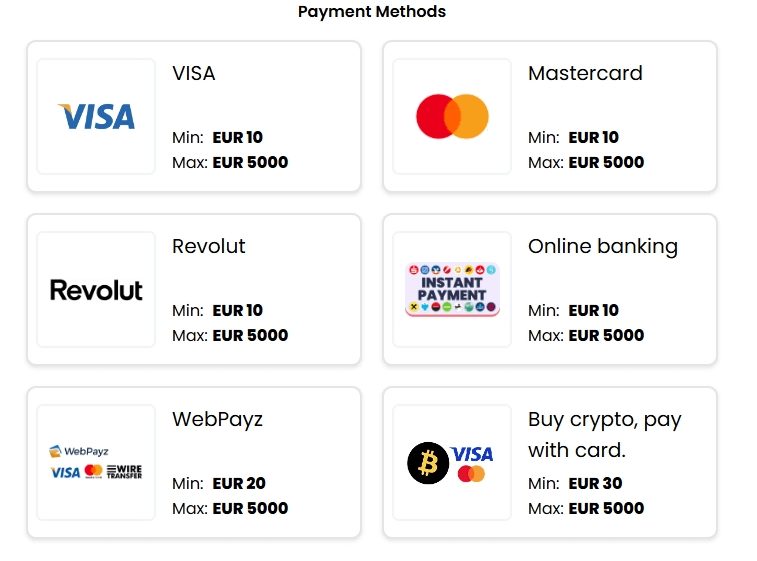Viewport: 757px width, 561px height.
Task: Click the Revolut logo
Action: pos(96,290)
